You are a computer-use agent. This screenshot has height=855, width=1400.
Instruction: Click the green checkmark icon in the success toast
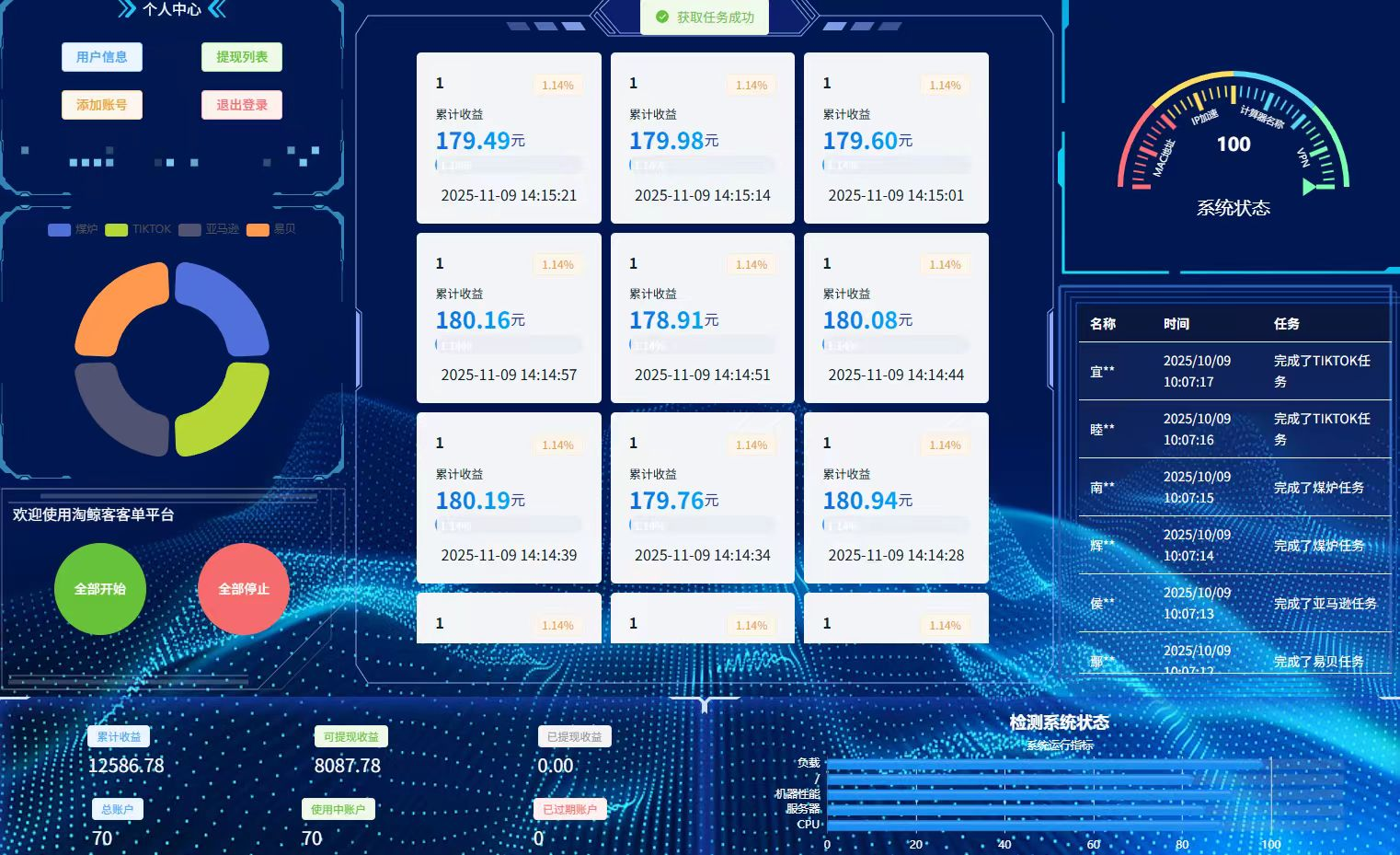[x=662, y=17]
